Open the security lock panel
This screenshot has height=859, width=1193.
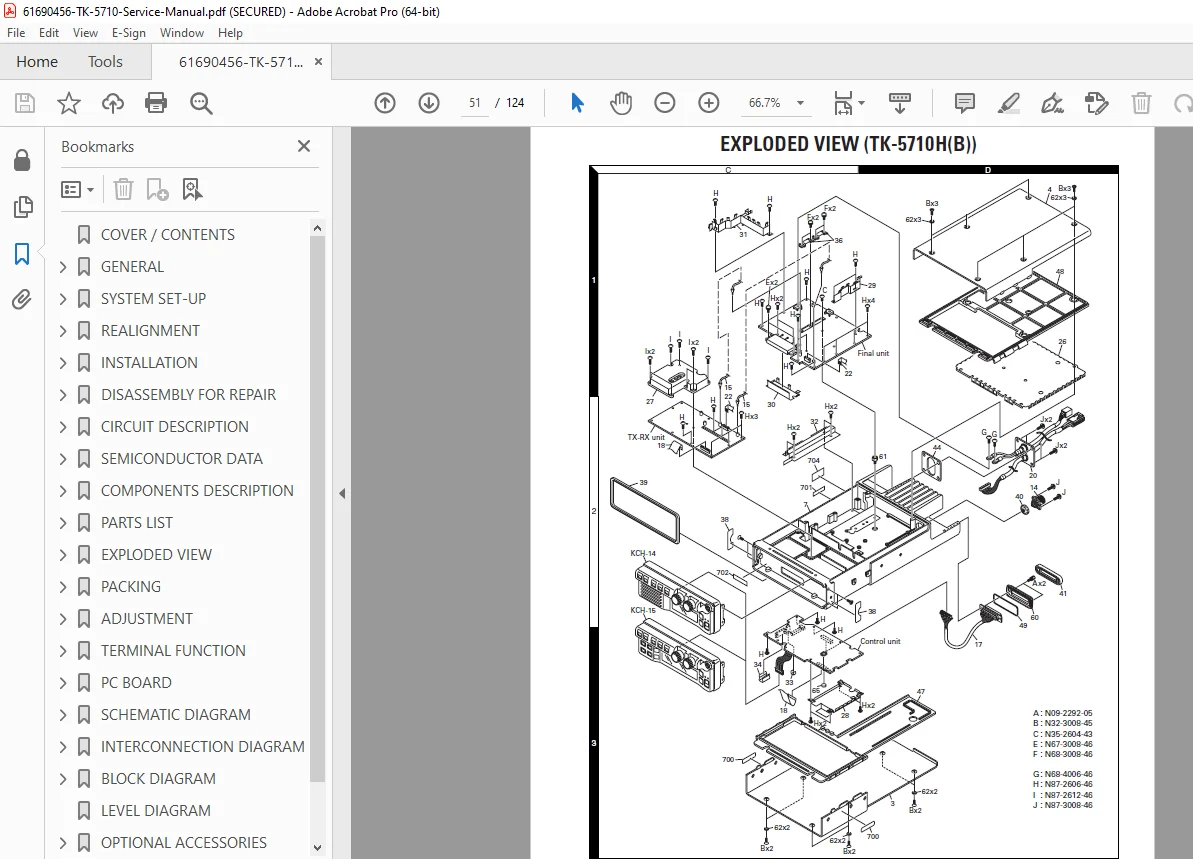(22, 160)
